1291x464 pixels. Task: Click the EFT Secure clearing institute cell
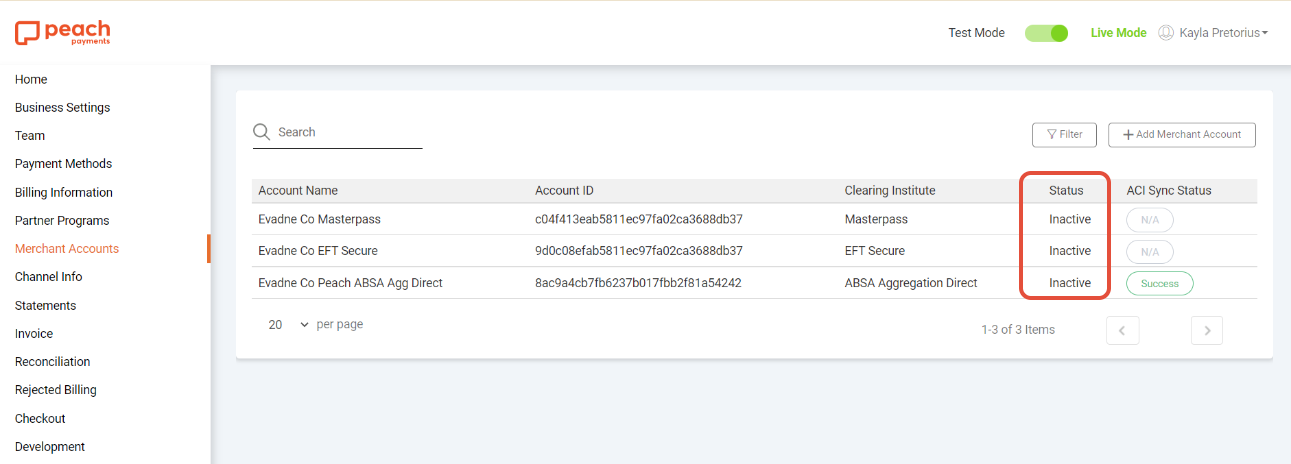point(875,251)
